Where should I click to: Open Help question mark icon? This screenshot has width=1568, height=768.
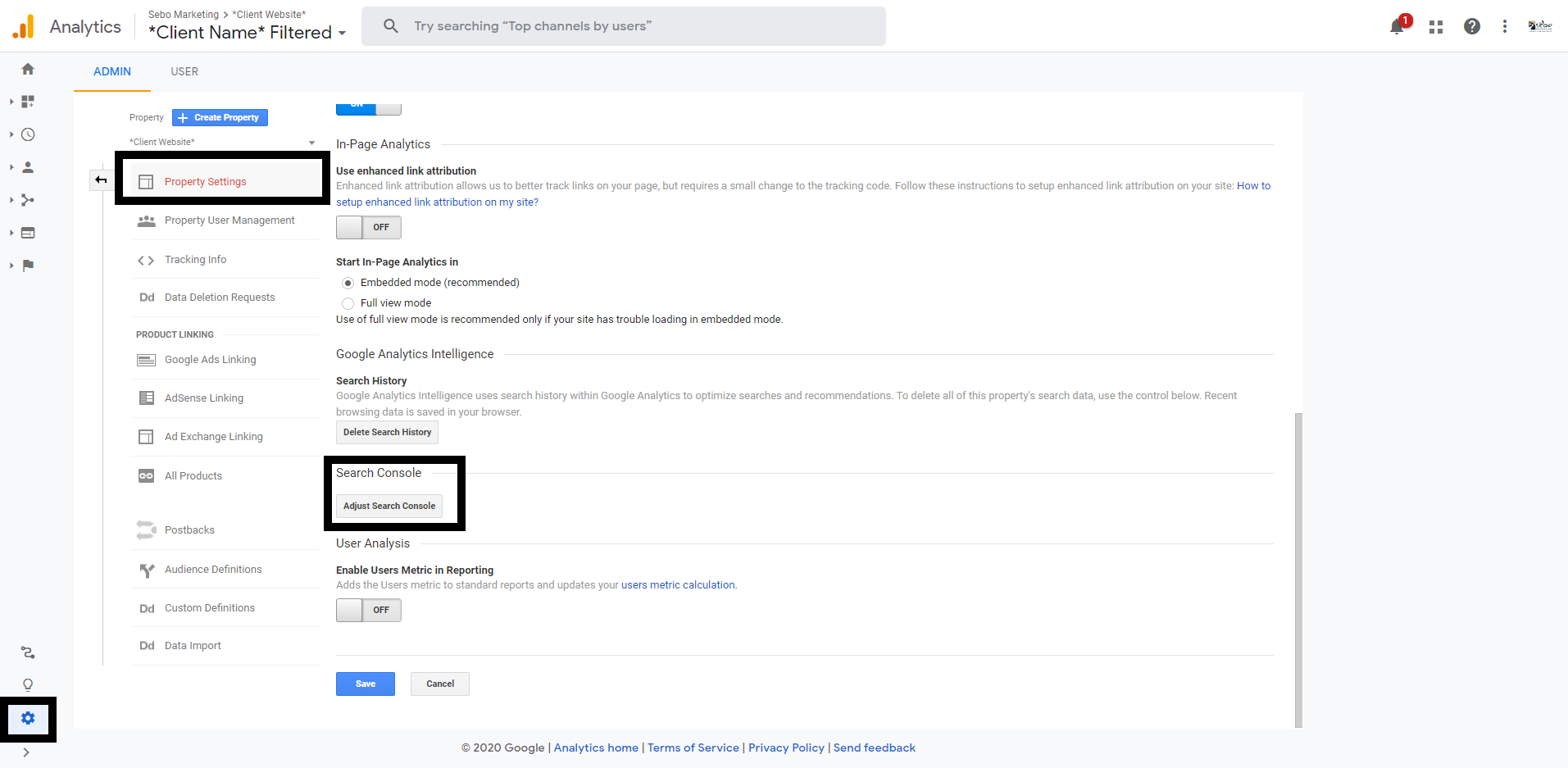pyautogui.click(x=1472, y=26)
